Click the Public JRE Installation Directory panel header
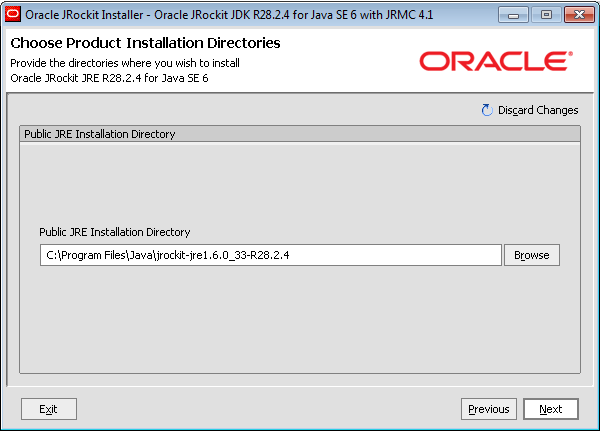This screenshot has width=601, height=432. pos(300,134)
